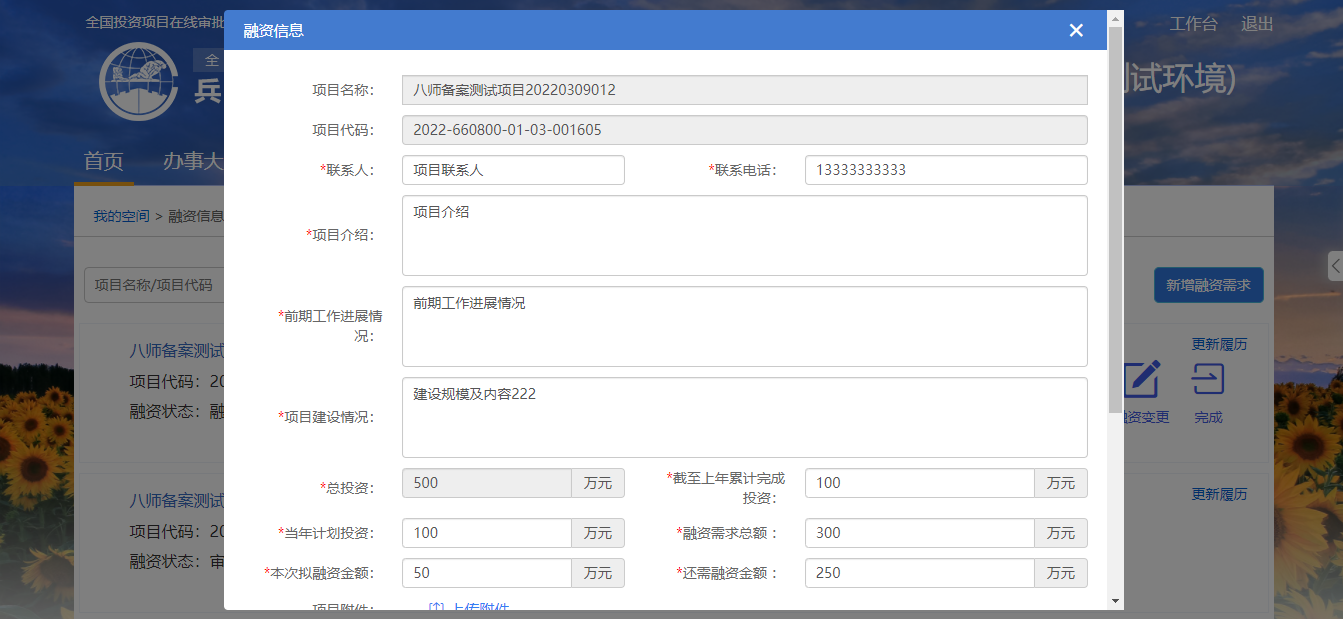Click the dialog scrollbar down arrow
Viewport: 1343px width, 619px height.
(x=1115, y=600)
